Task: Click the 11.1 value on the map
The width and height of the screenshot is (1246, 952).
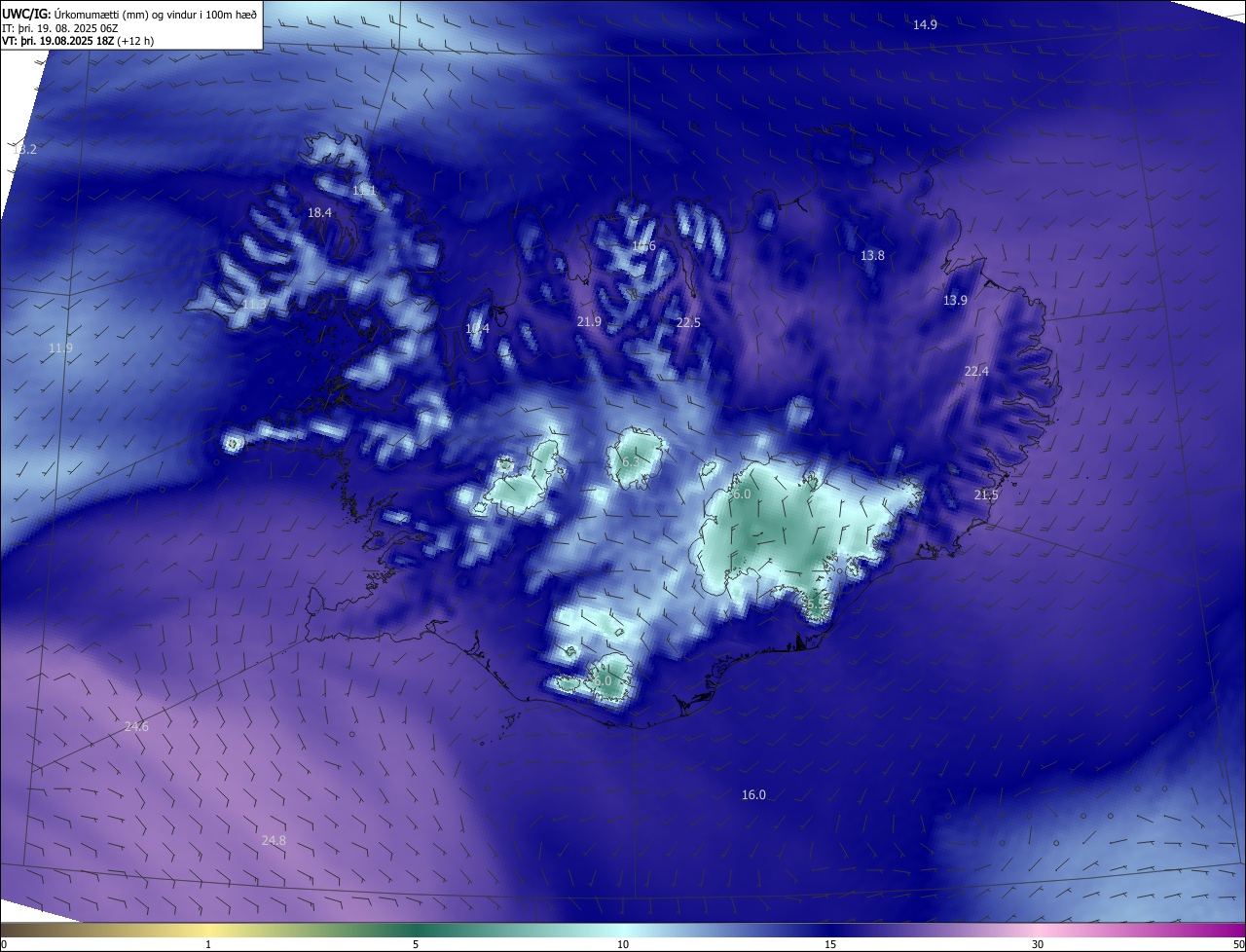Action: [x=364, y=190]
